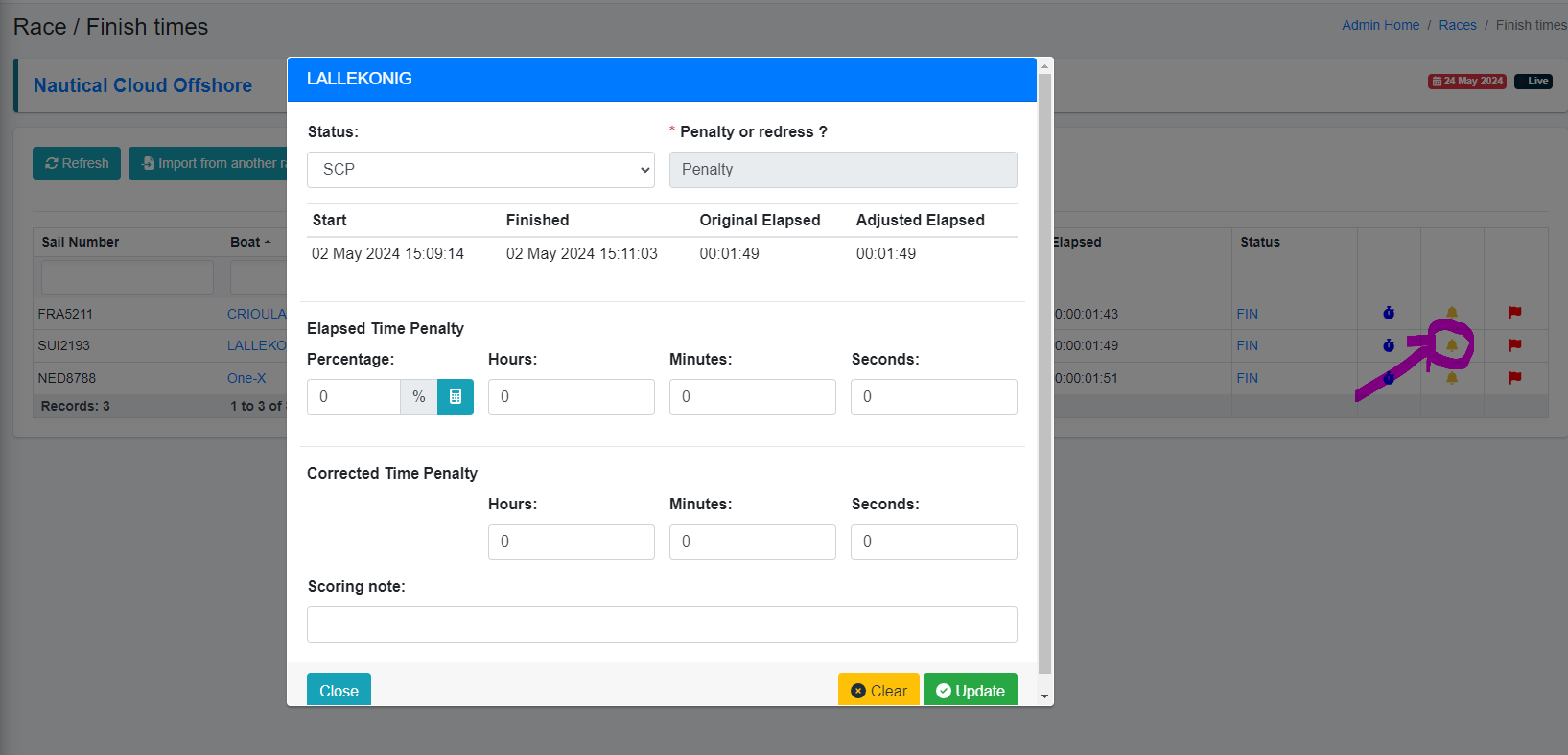Click the Close button in the dialog
Viewport: 1568px width, 755px height.
[339, 691]
